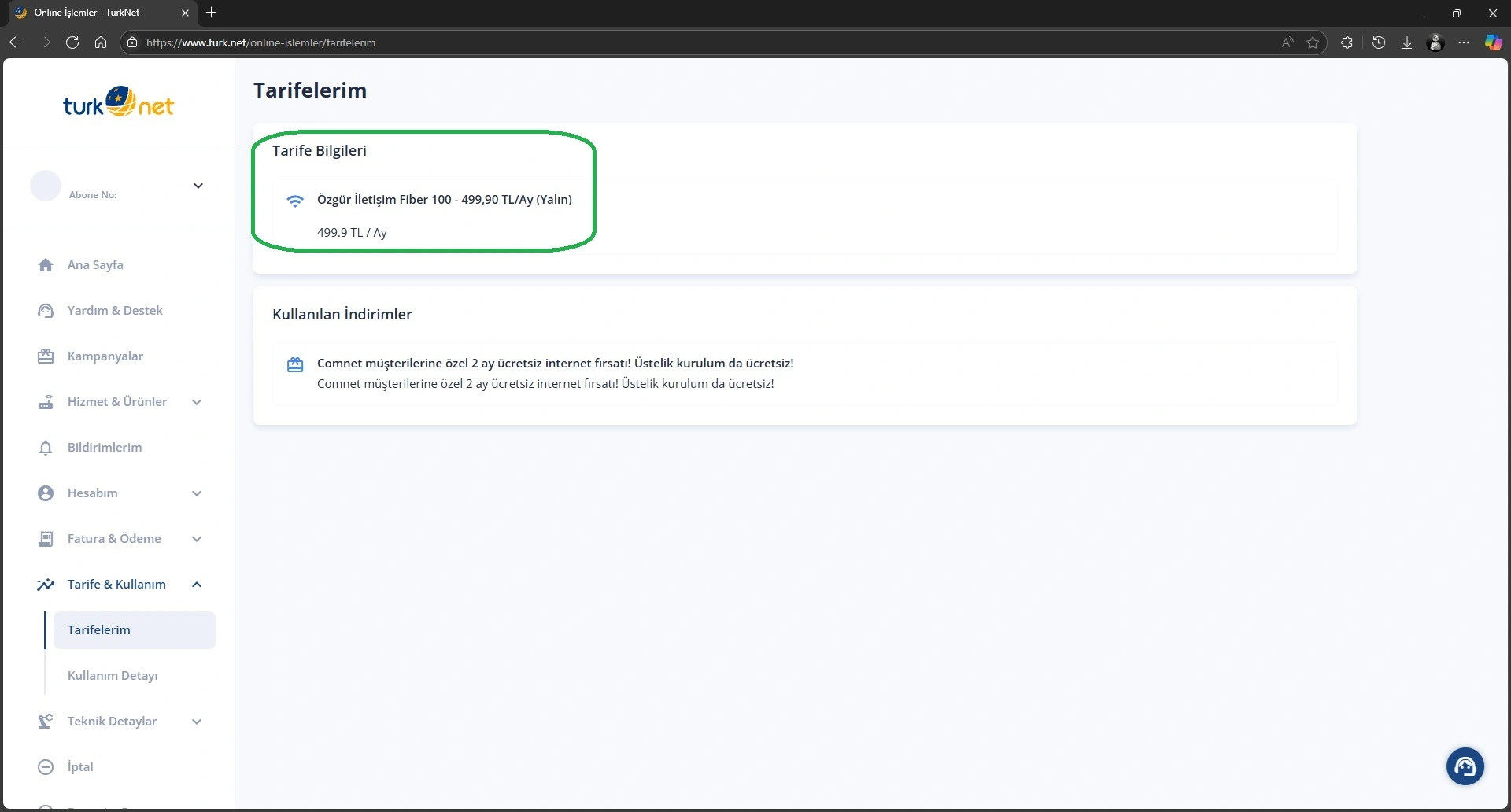The image size is (1511, 812).
Task: Click the Abone No label
Action: point(93,195)
